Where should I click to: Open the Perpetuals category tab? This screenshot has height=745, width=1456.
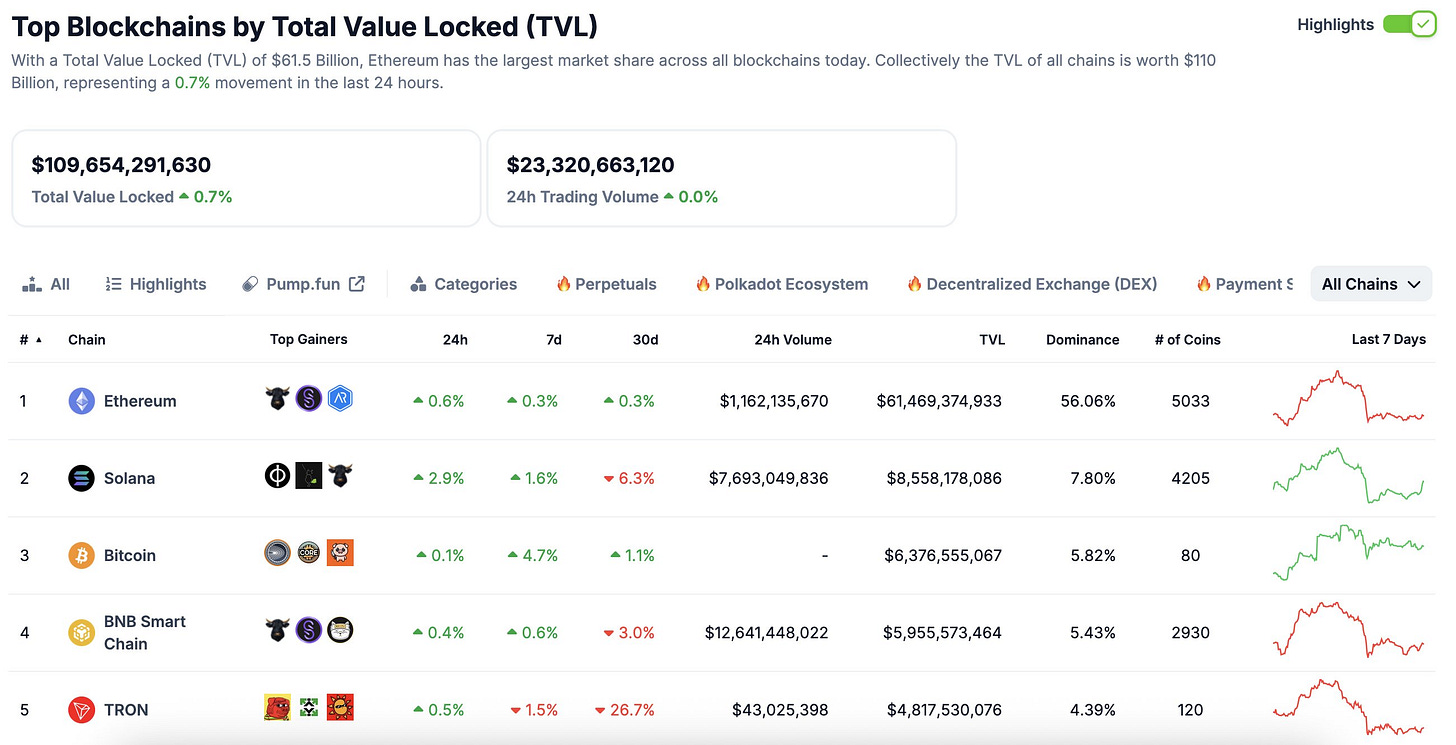click(x=606, y=284)
